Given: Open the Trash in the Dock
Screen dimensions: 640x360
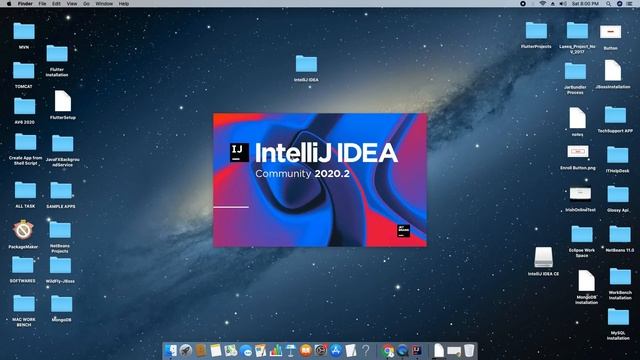Looking at the screenshot, I should click(469, 351).
